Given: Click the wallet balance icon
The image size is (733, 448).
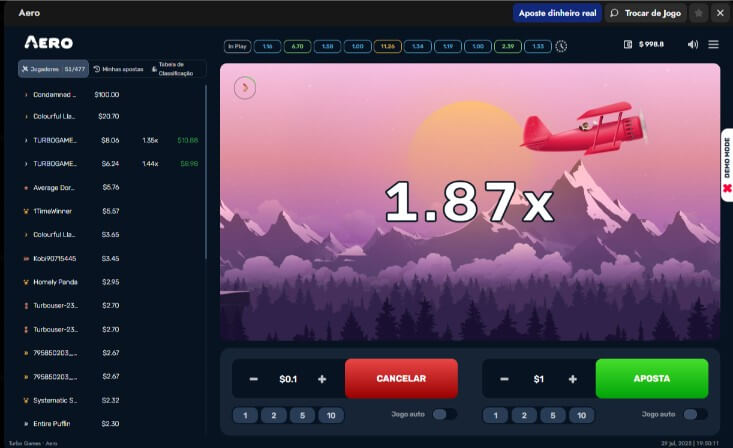Looking at the screenshot, I should coord(628,44).
